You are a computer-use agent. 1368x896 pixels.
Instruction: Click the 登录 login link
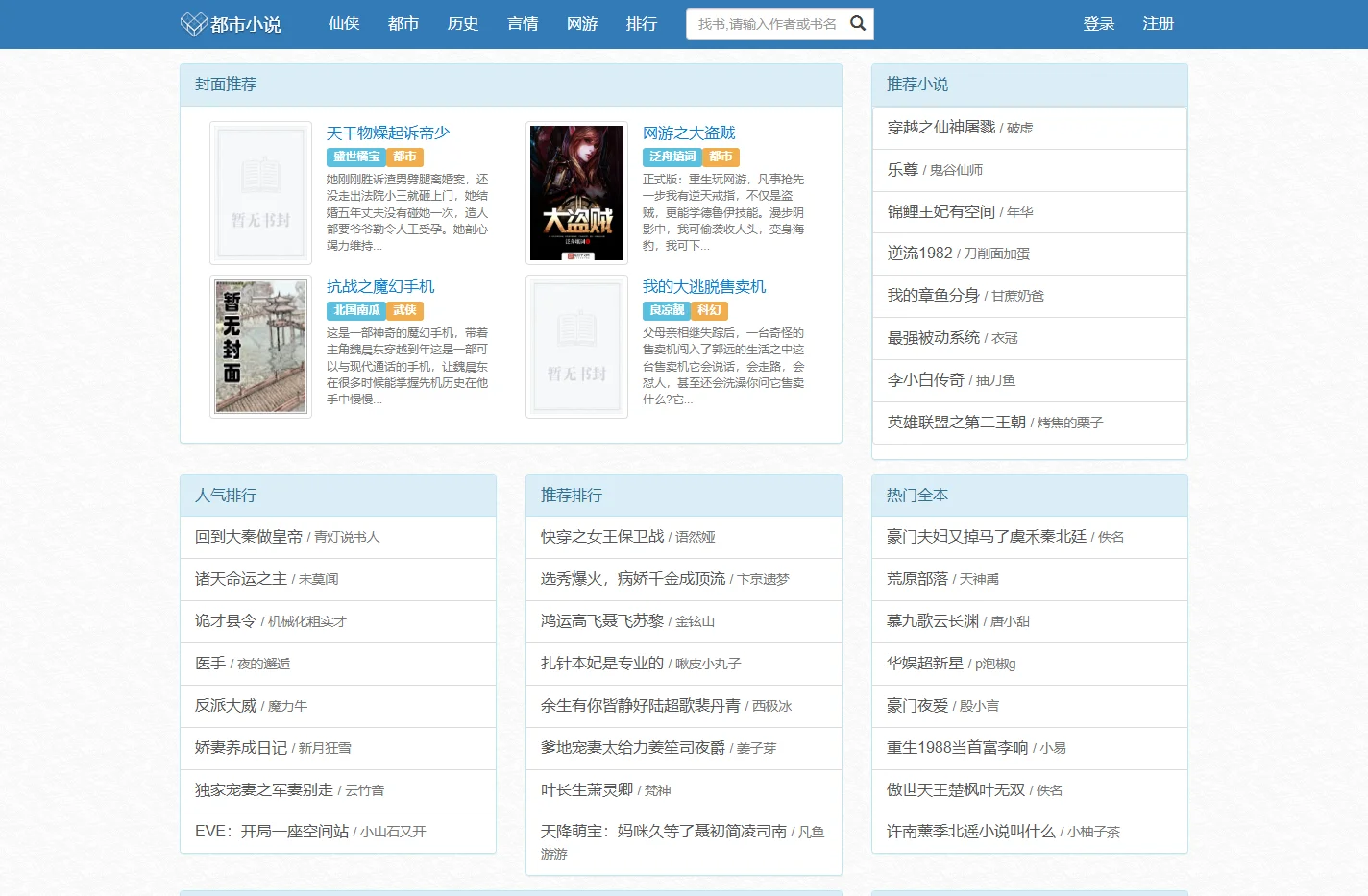point(1099,24)
